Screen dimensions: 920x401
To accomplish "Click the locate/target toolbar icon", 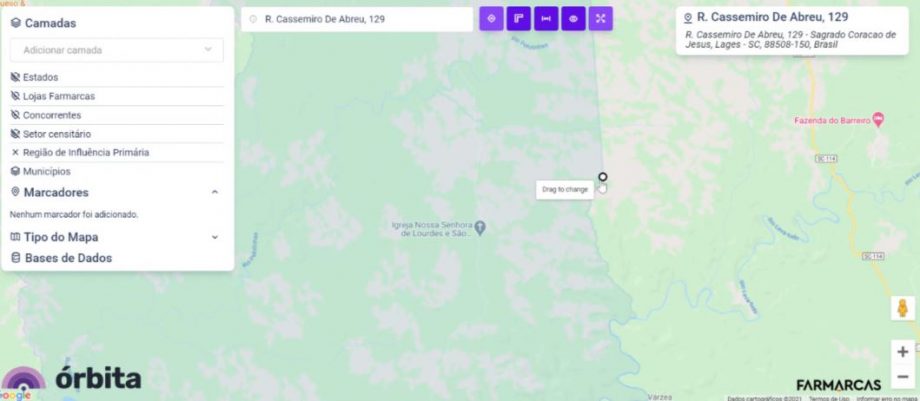I will [x=491, y=19].
